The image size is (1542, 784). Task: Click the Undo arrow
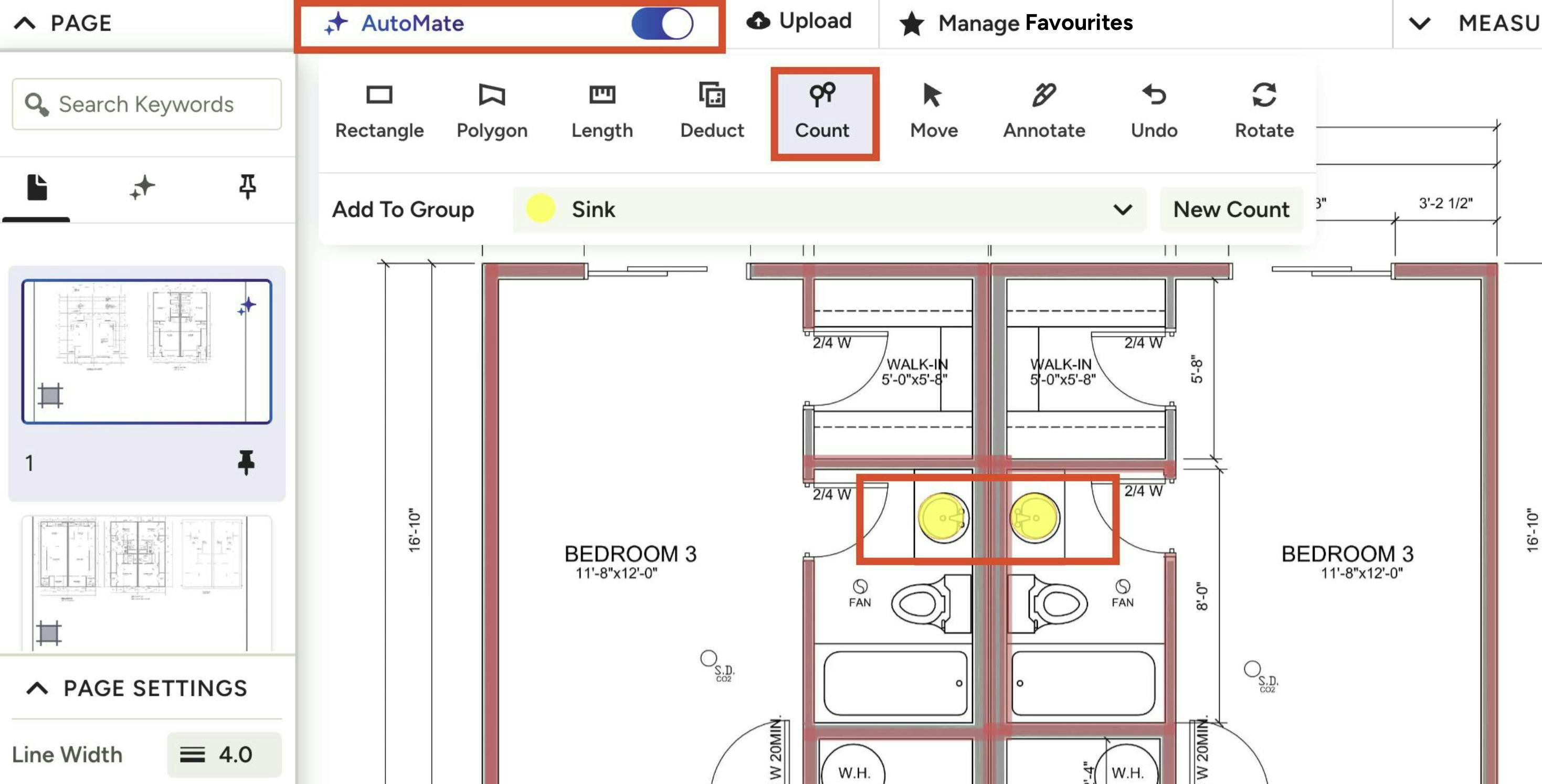point(1154,111)
